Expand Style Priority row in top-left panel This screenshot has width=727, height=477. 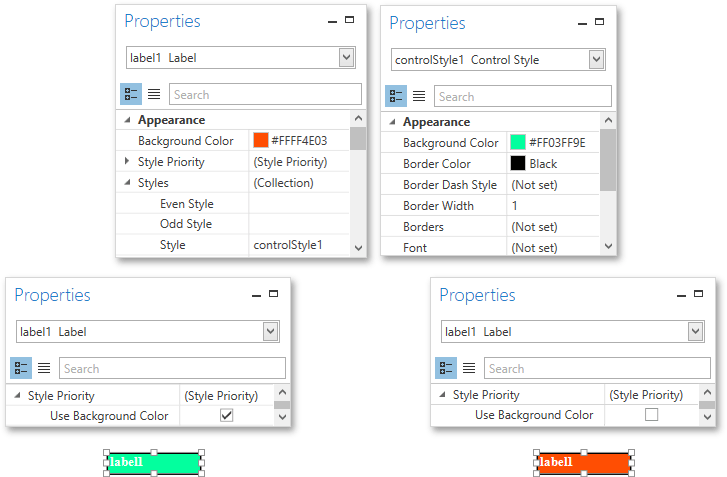(127, 161)
